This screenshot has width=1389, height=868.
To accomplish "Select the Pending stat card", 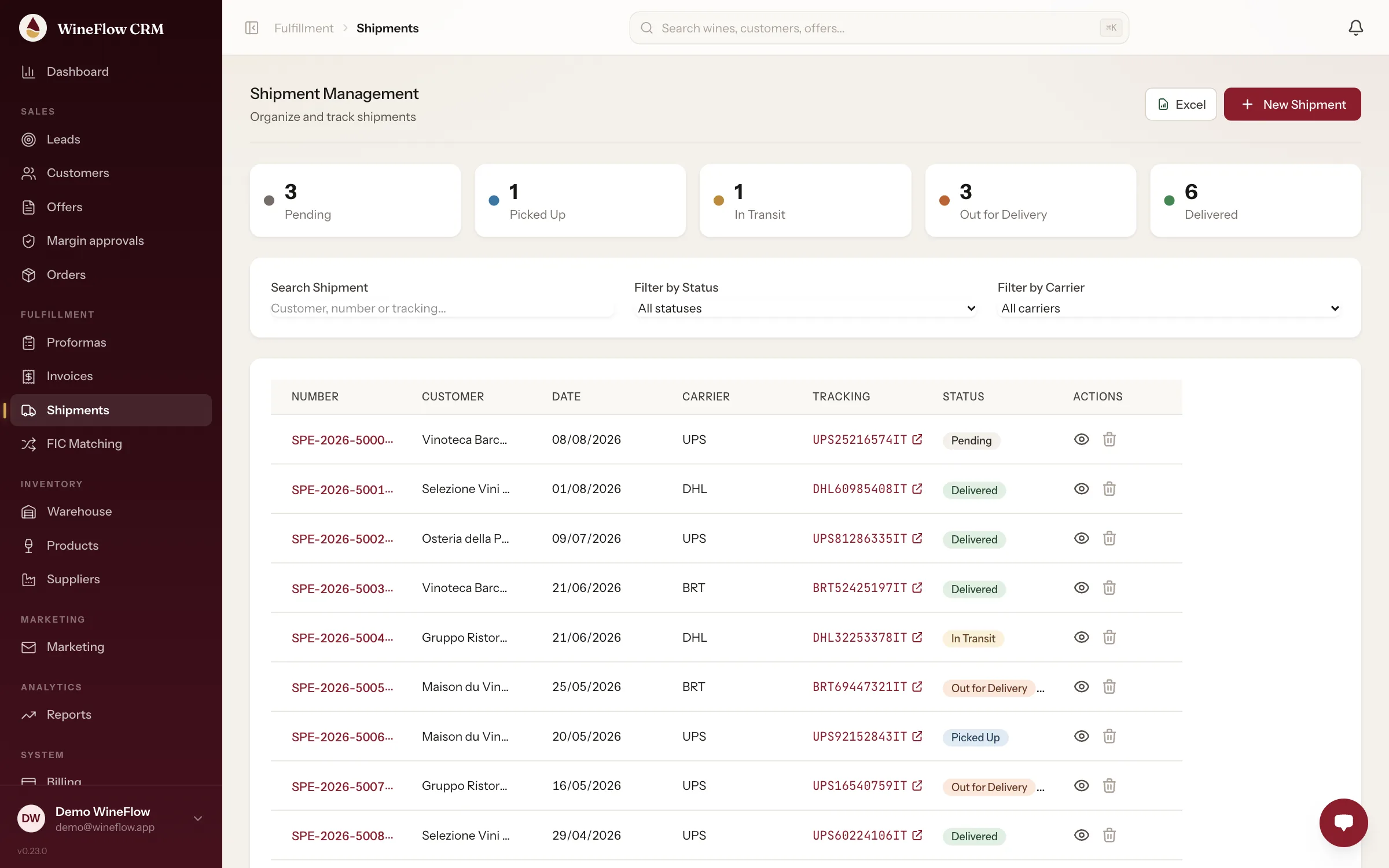I will [x=355, y=200].
